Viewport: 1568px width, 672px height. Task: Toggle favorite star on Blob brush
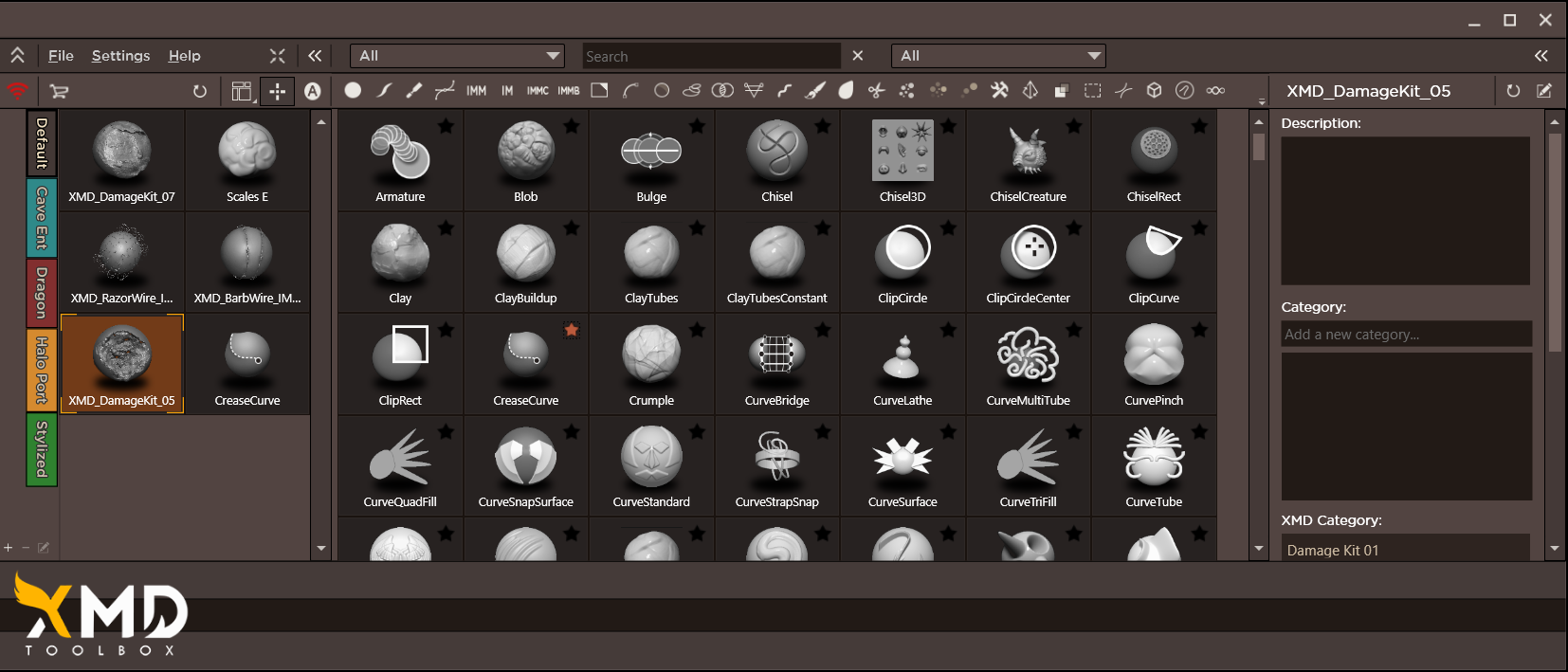point(572,125)
